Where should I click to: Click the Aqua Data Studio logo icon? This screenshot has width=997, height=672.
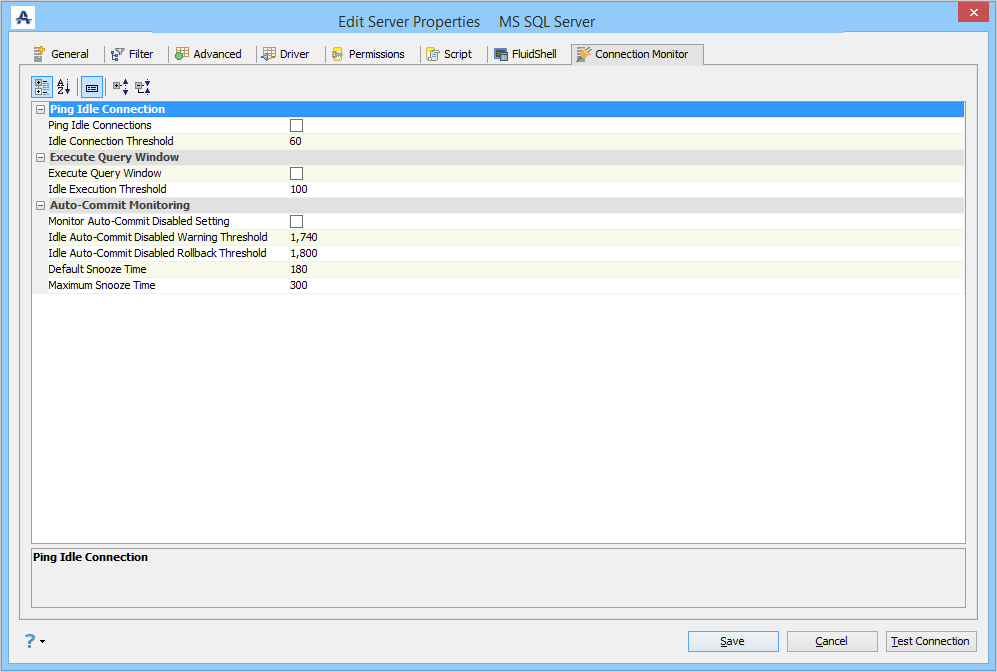tap(24, 17)
